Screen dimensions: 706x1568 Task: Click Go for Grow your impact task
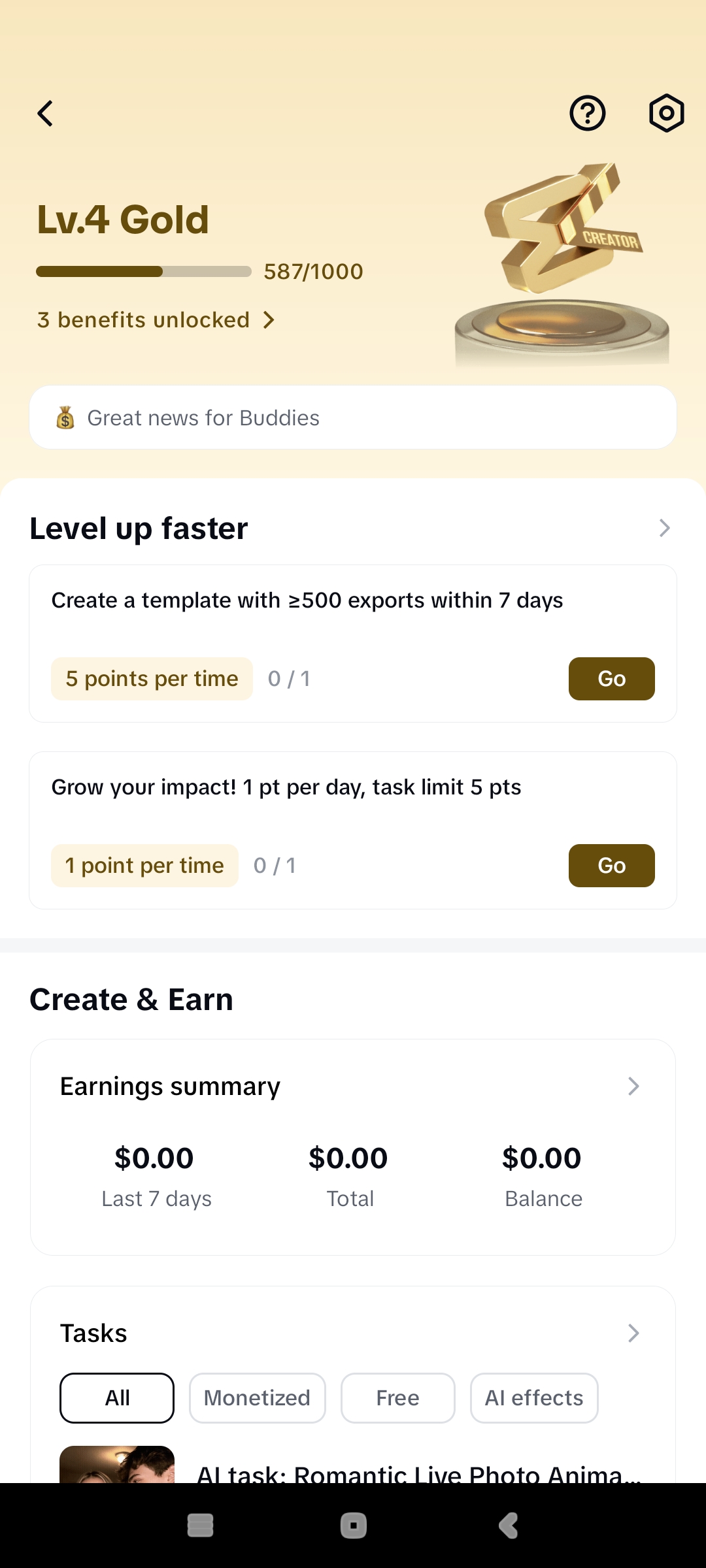click(611, 866)
